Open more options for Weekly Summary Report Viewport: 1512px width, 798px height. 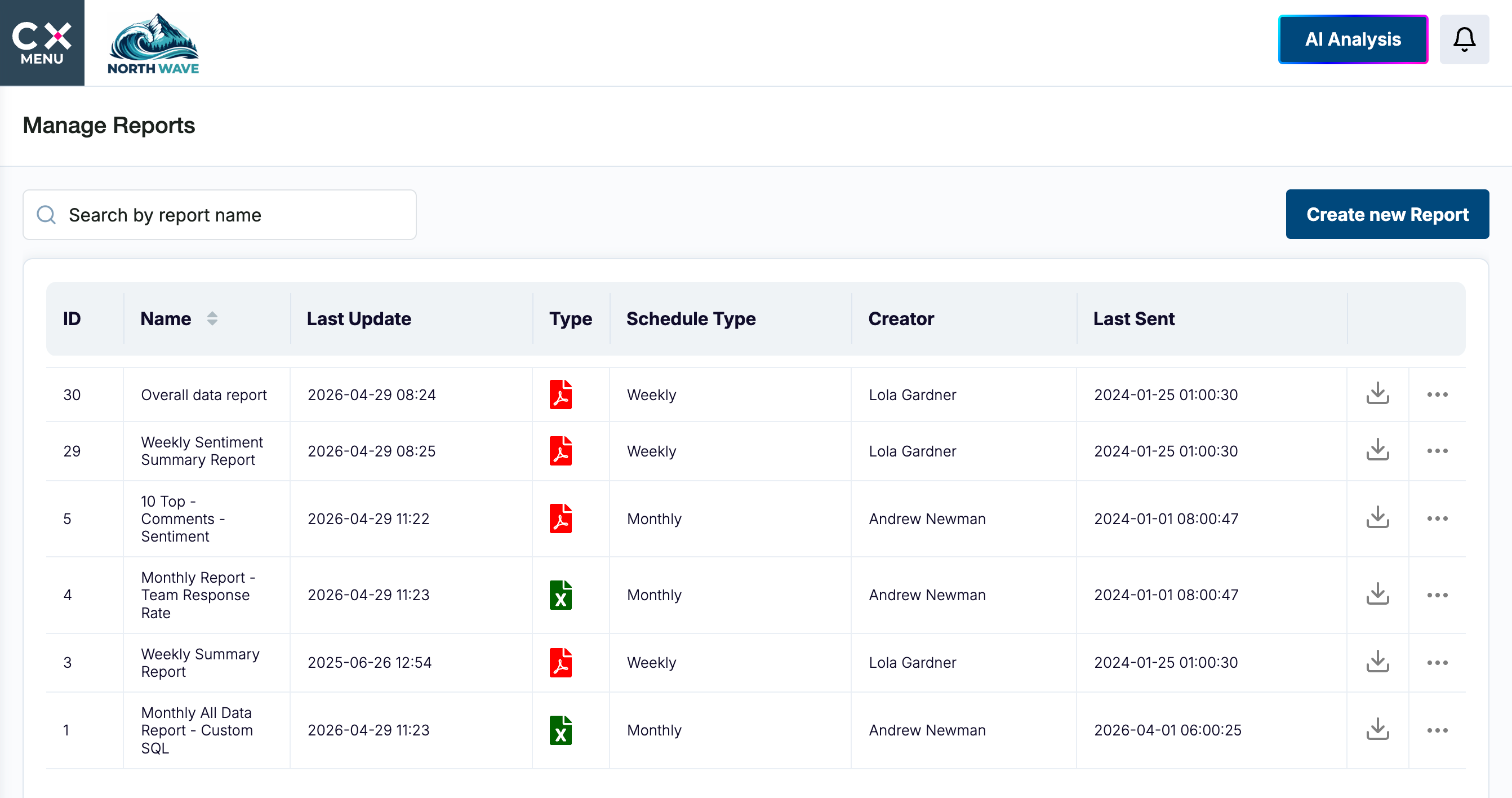tap(1438, 662)
